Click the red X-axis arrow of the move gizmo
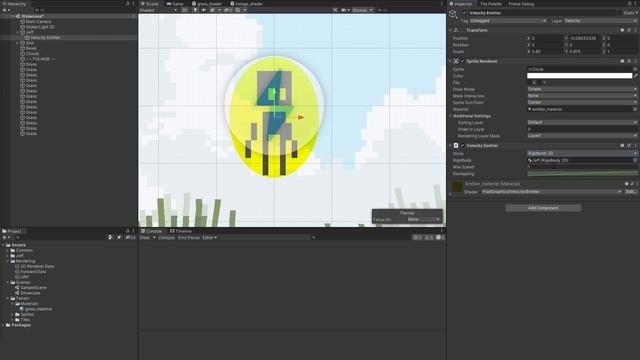This screenshot has width=640, height=360. tap(301, 118)
